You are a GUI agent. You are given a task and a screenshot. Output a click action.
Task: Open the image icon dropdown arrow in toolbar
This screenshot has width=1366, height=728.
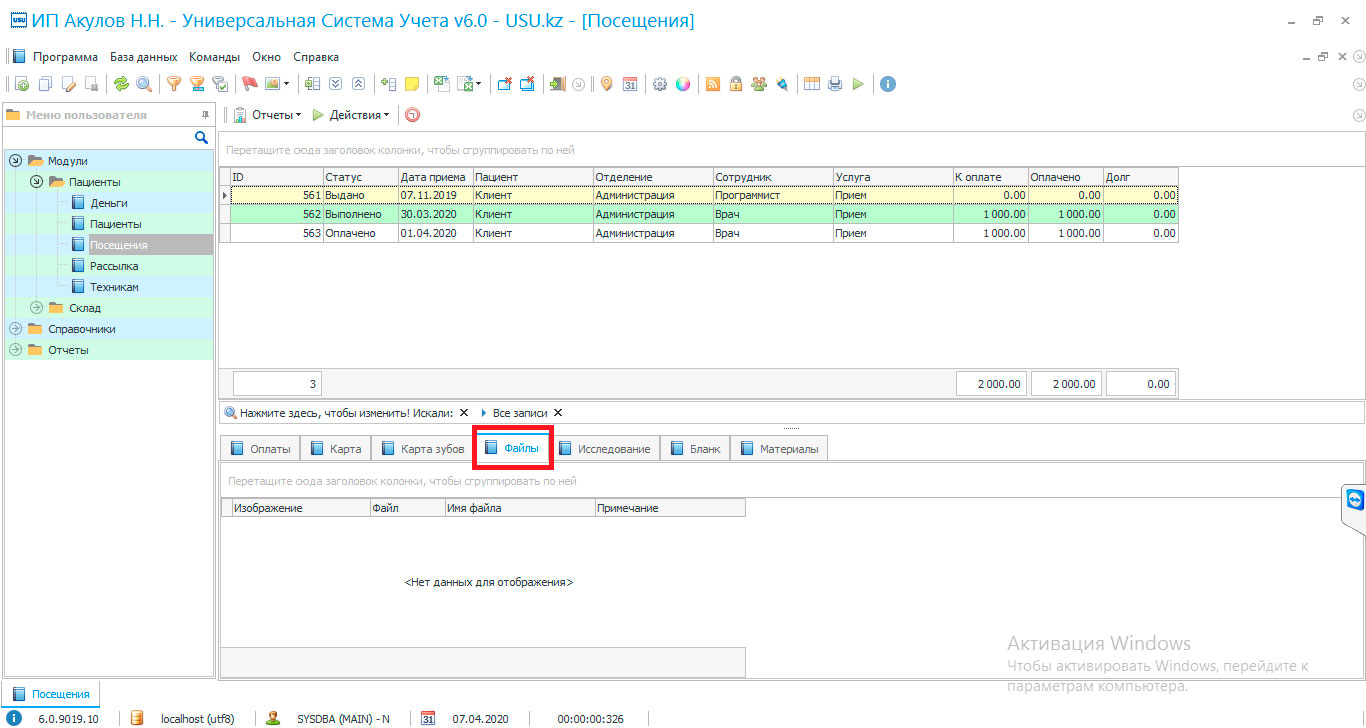coord(287,84)
